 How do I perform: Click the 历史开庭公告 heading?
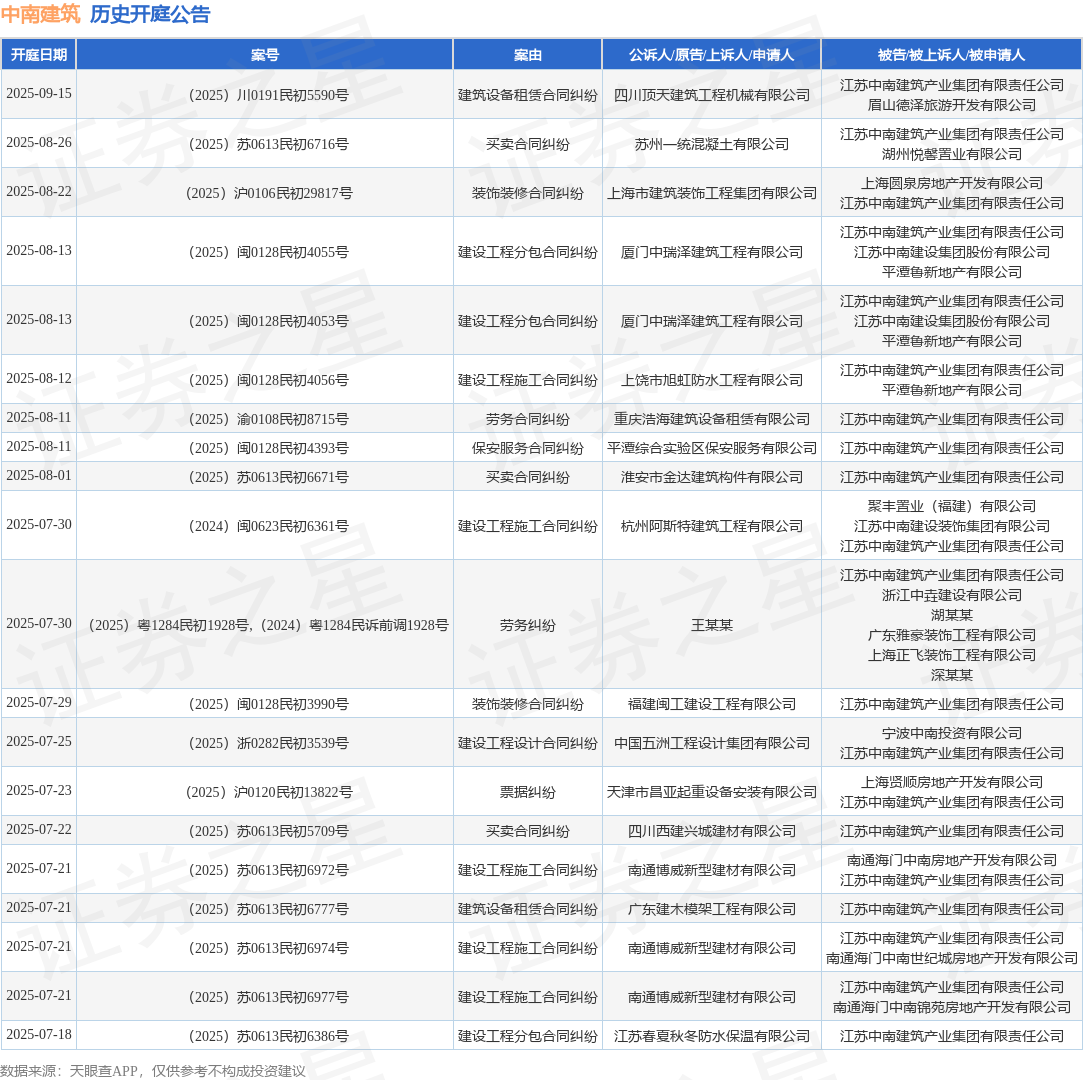150,14
